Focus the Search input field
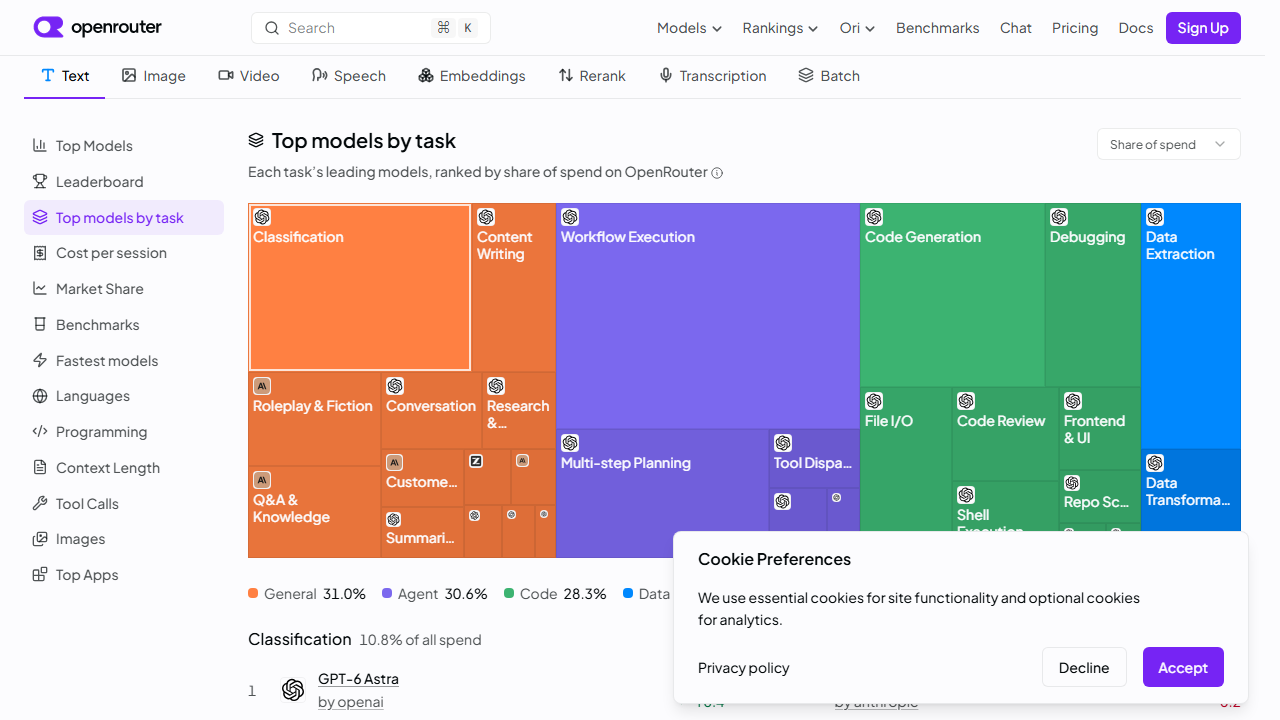 [371, 28]
